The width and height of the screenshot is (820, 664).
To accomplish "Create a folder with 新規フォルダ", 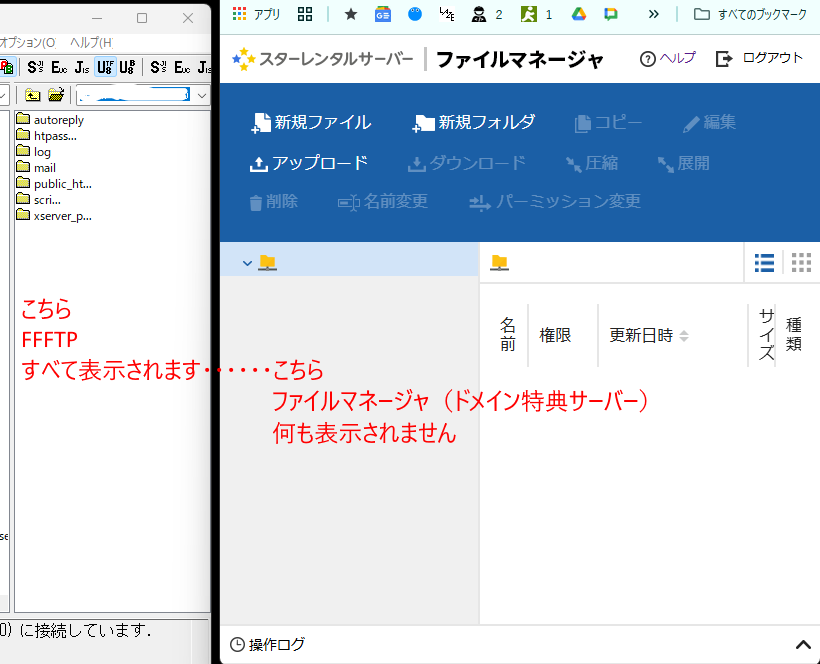I will [474, 123].
